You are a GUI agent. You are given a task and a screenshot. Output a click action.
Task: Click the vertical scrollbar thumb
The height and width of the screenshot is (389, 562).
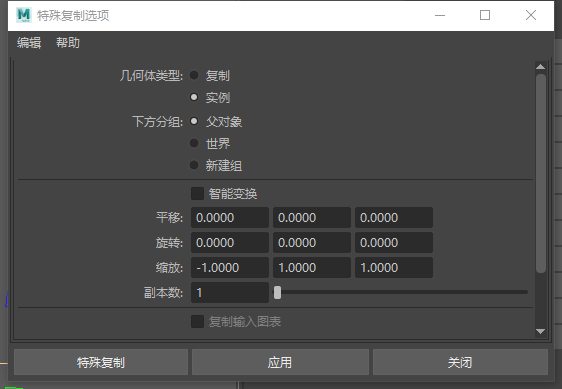[540, 174]
